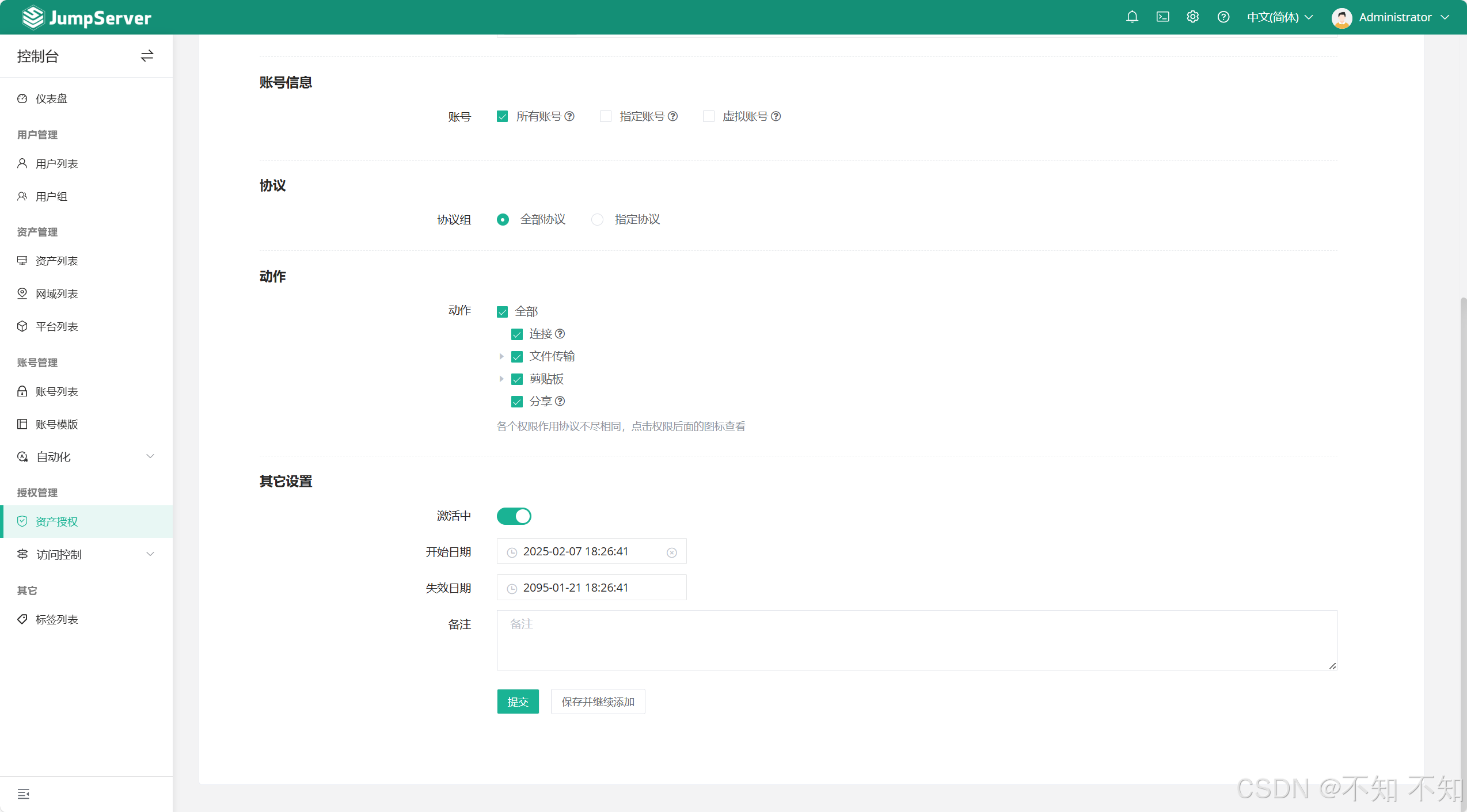Expand the 文件传输 tree node arrow
The width and height of the screenshot is (1467, 812).
pos(501,357)
